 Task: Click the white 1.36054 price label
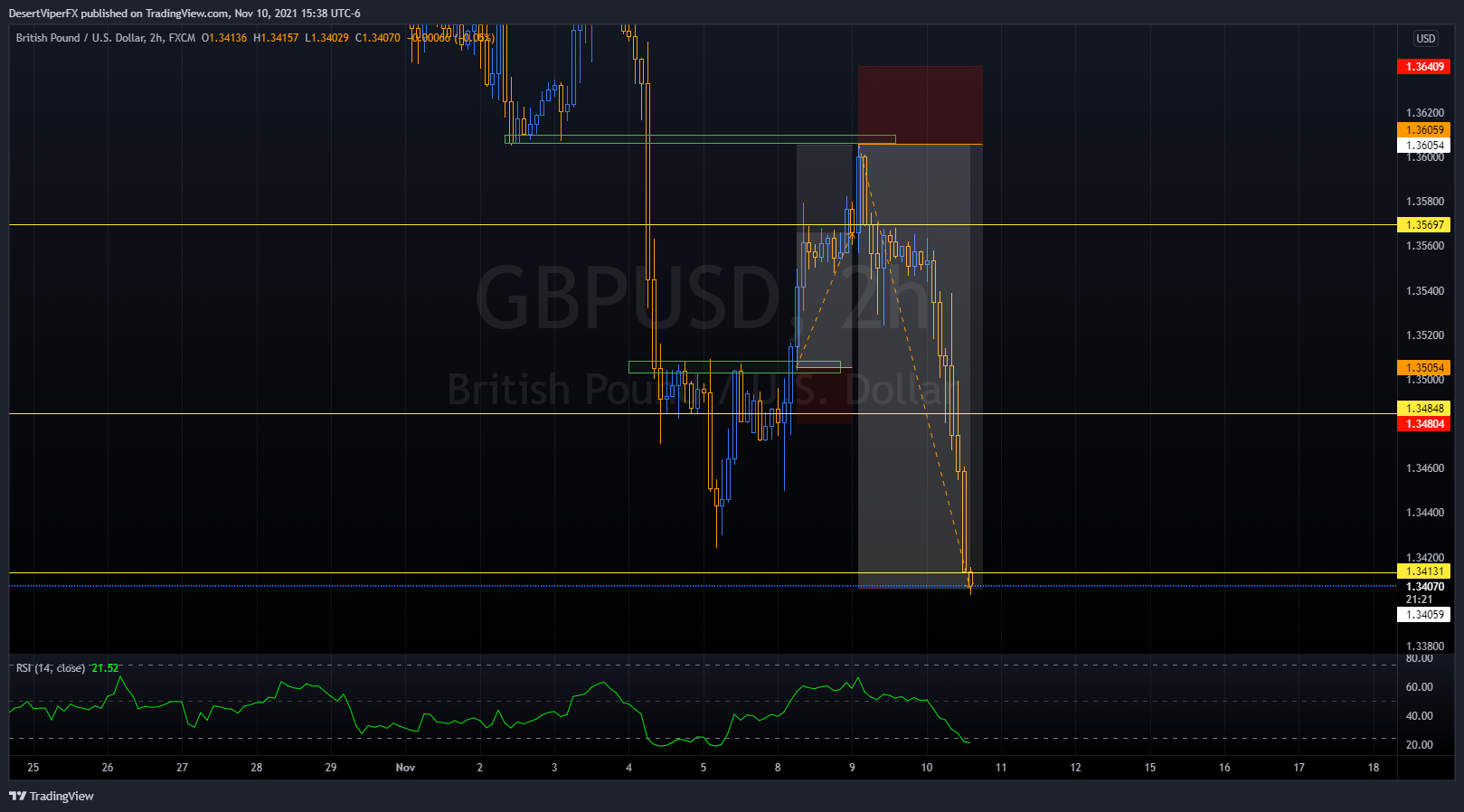click(1424, 146)
